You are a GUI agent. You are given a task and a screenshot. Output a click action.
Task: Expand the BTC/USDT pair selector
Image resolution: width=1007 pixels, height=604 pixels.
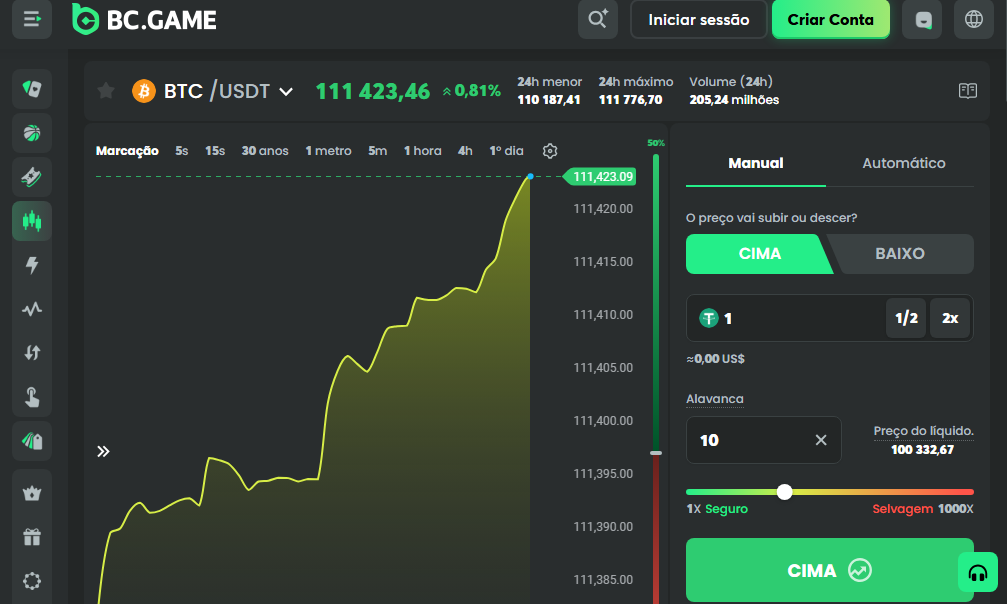point(286,91)
